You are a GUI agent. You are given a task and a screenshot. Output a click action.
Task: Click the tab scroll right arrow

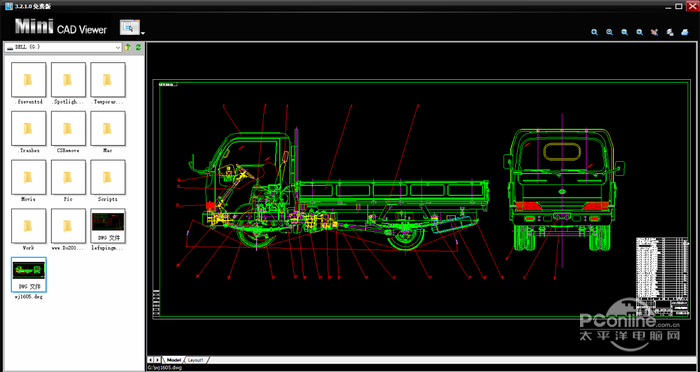tap(157, 359)
